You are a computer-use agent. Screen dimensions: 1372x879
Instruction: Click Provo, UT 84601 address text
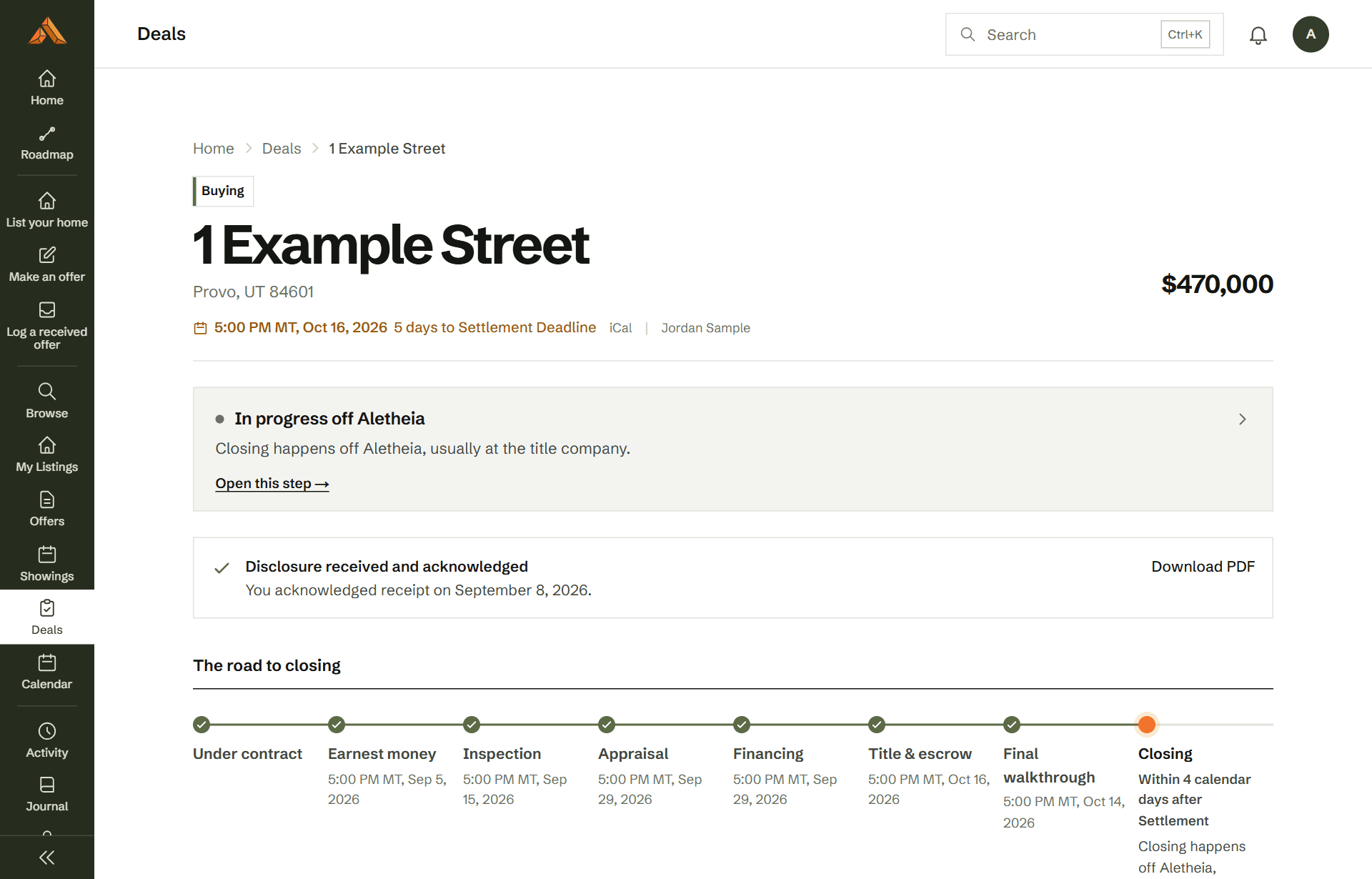(253, 292)
